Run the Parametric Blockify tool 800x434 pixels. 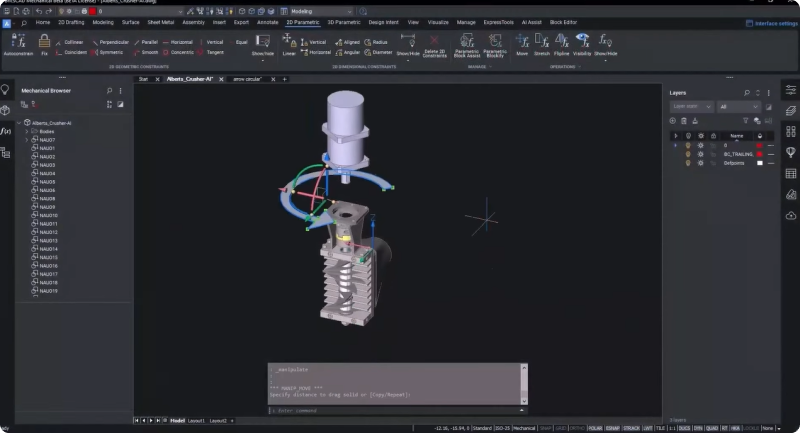point(495,45)
